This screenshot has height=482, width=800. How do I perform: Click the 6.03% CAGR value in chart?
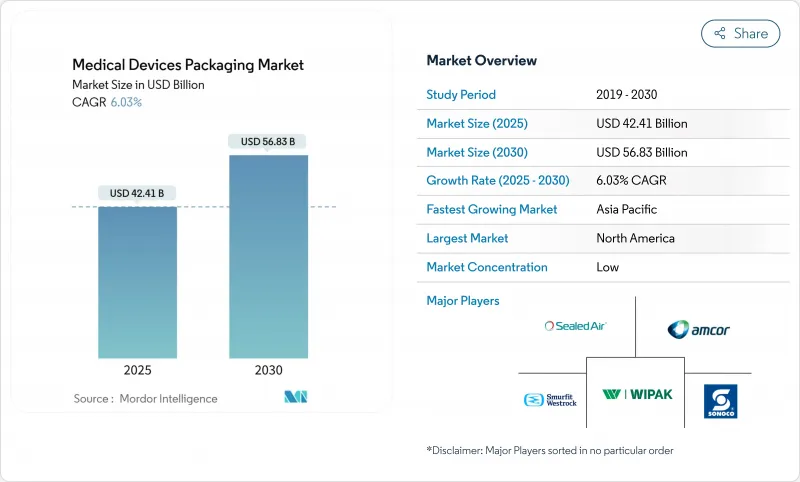coord(125,103)
